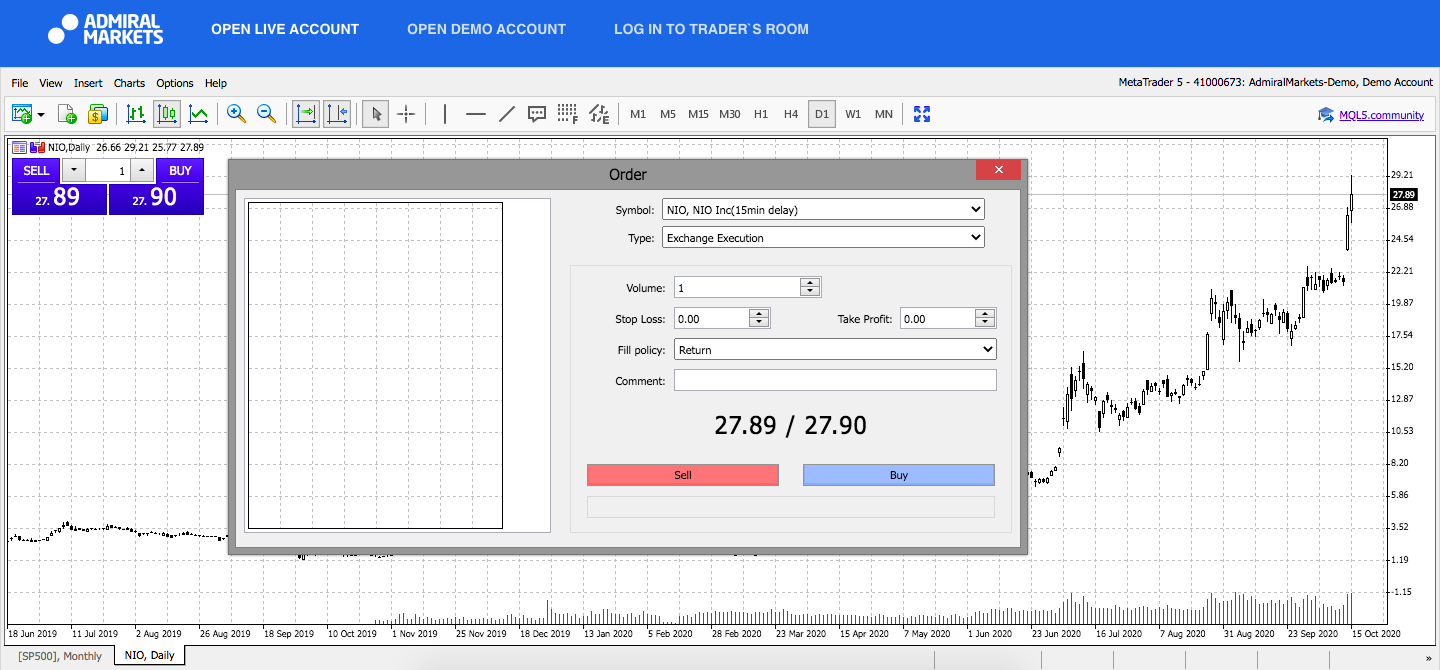Switch timeframe to W1
This screenshot has width=1440, height=670.
pyautogui.click(x=853, y=114)
